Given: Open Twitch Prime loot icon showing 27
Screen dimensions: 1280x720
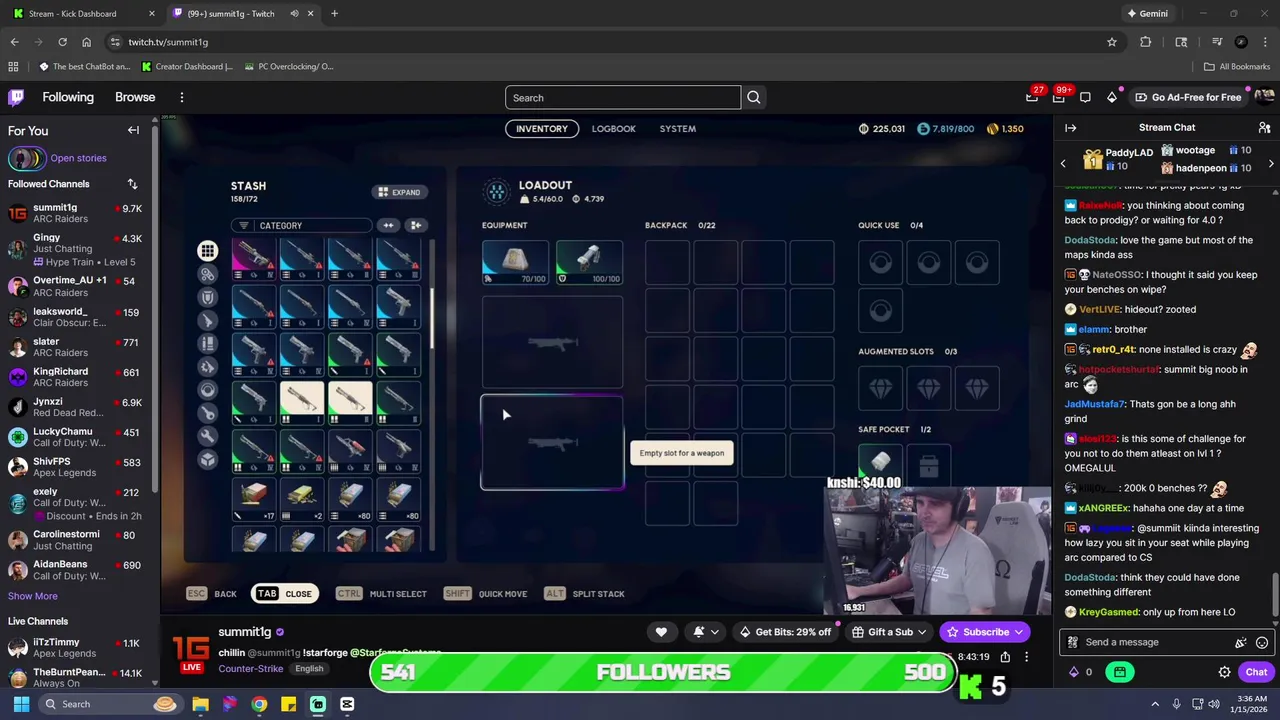Looking at the screenshot, I should [1032, 97].
